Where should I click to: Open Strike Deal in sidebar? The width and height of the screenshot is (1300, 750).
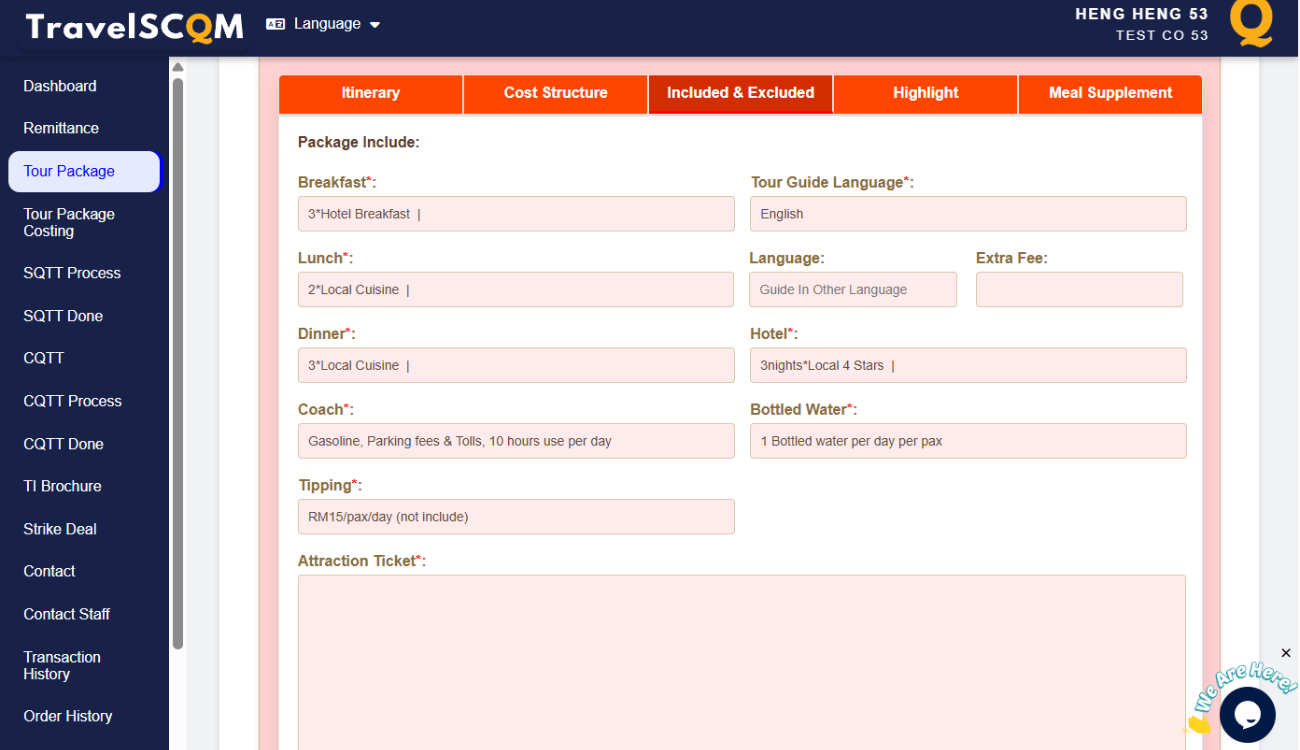pyautogui.click(x=60, y=529)
